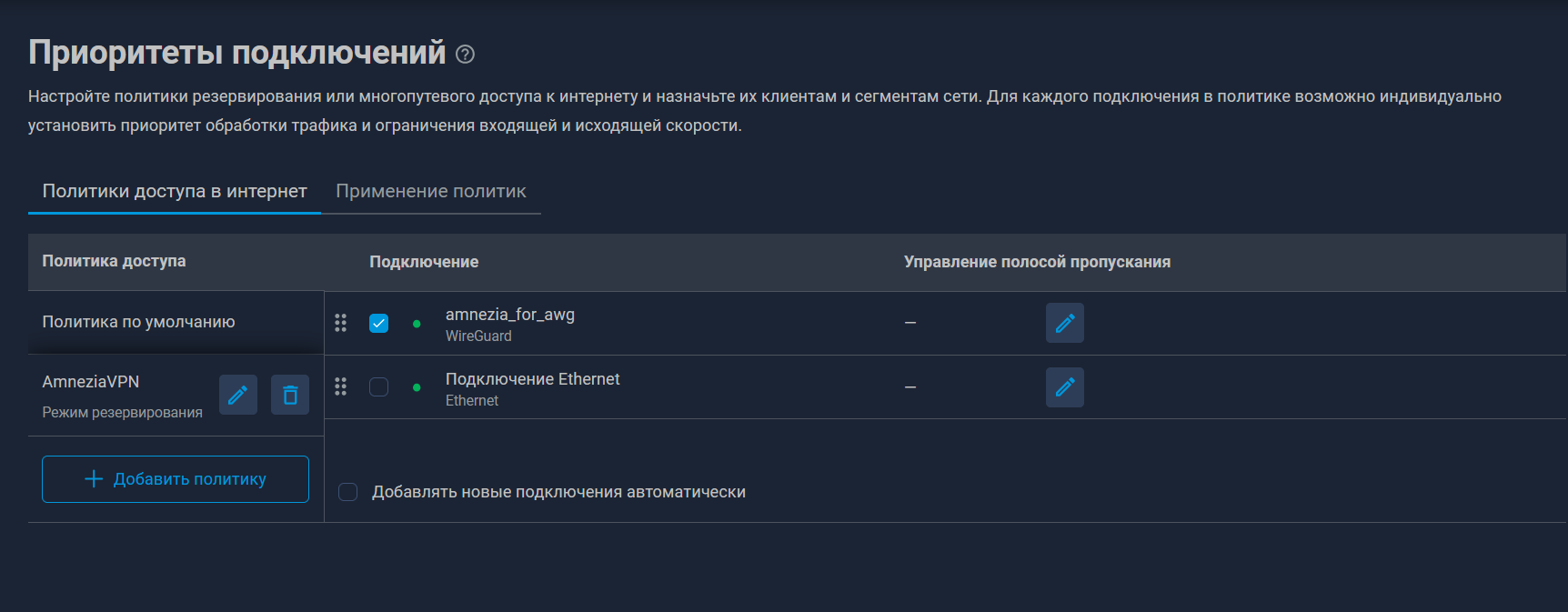
Task: Click the amnezia_for_awg connection name
Action: (510, 315)
